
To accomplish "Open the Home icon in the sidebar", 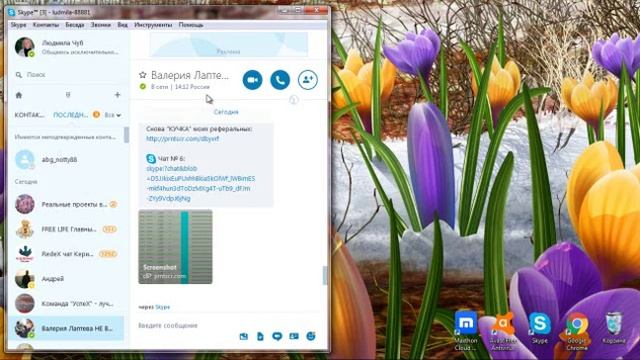I will coord(19,95).
